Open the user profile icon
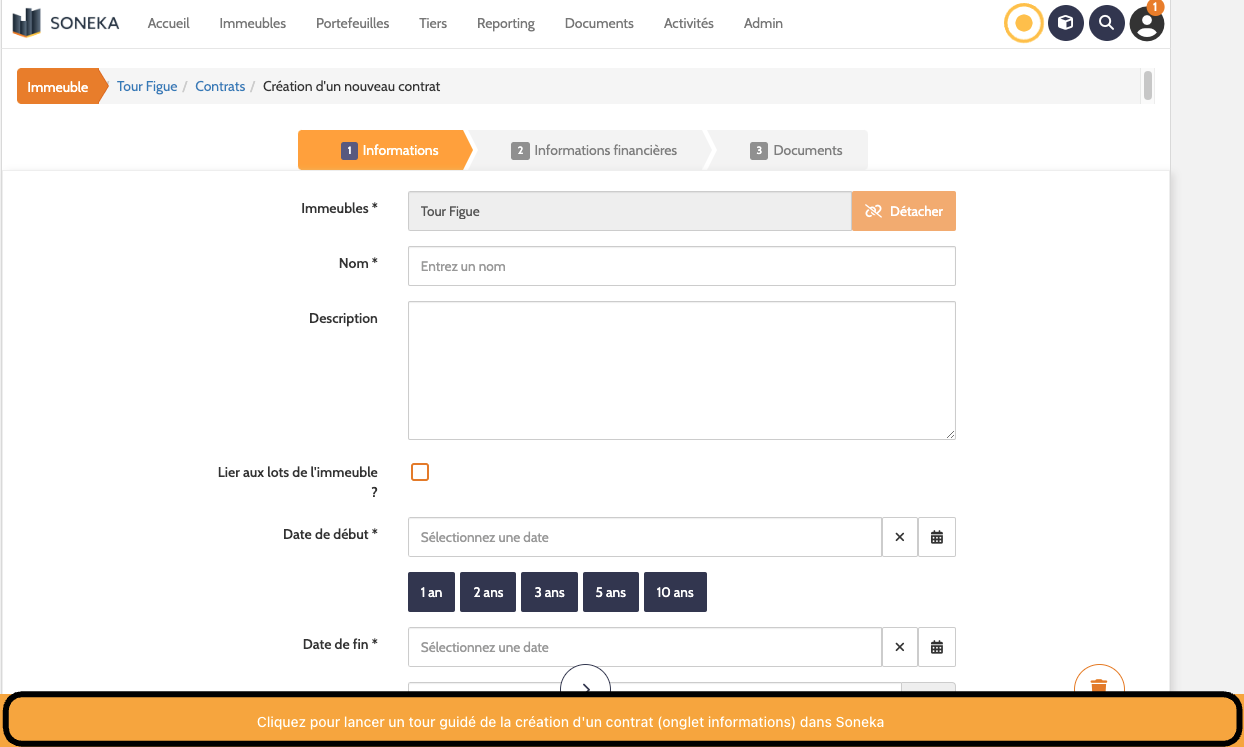The image size is (1244, 747). pyautogui.click(x=1147, y=23)
